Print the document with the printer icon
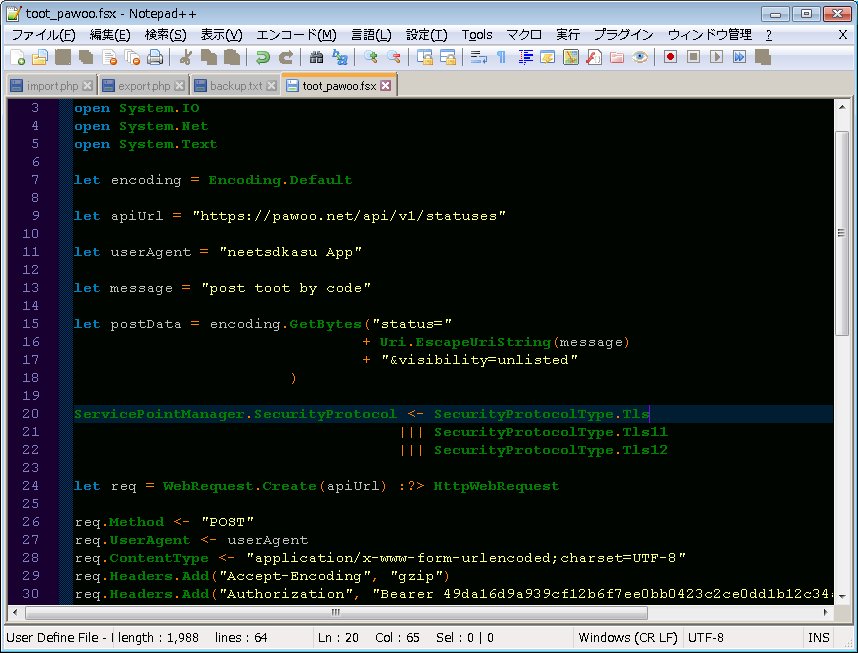 (x=155, y=57)
